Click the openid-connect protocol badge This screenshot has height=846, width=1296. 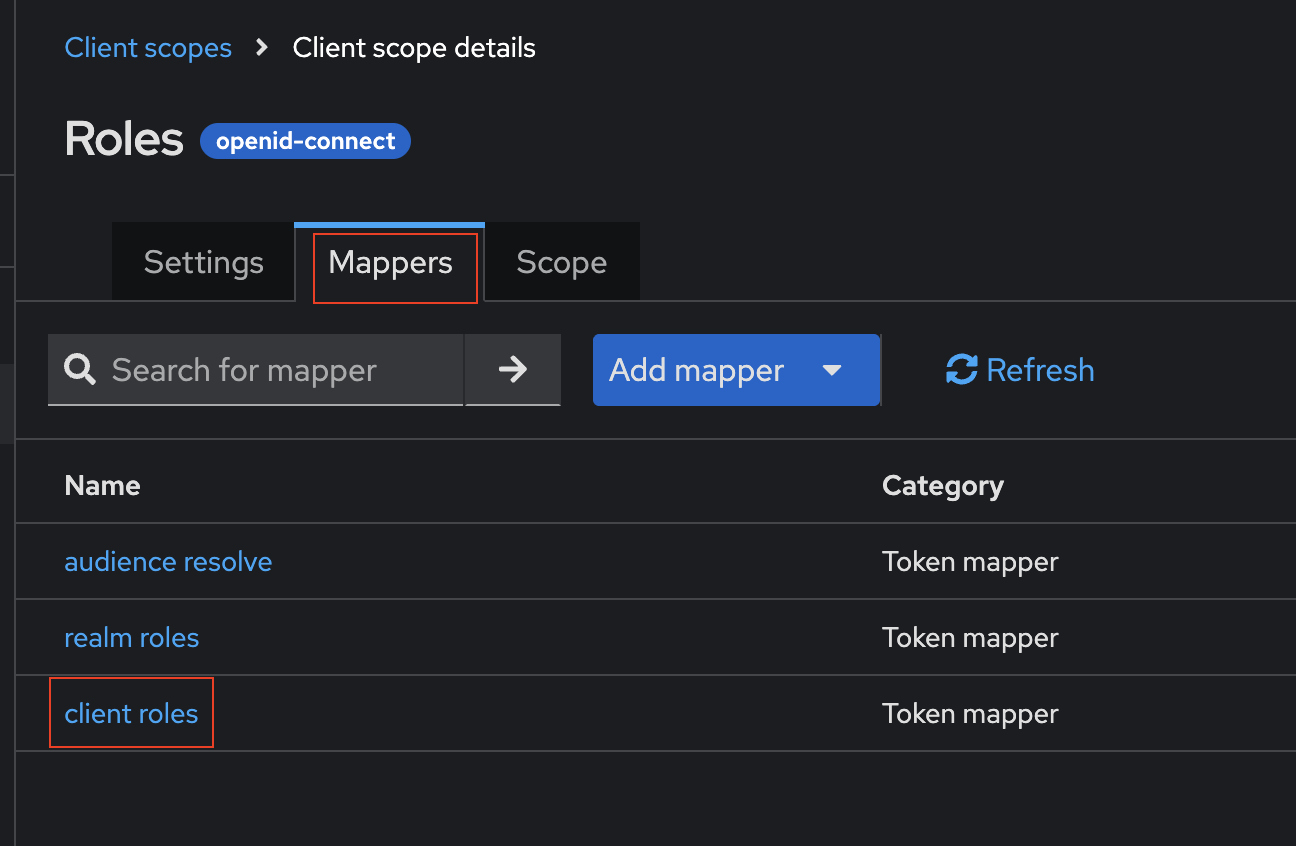click(305, 141)
